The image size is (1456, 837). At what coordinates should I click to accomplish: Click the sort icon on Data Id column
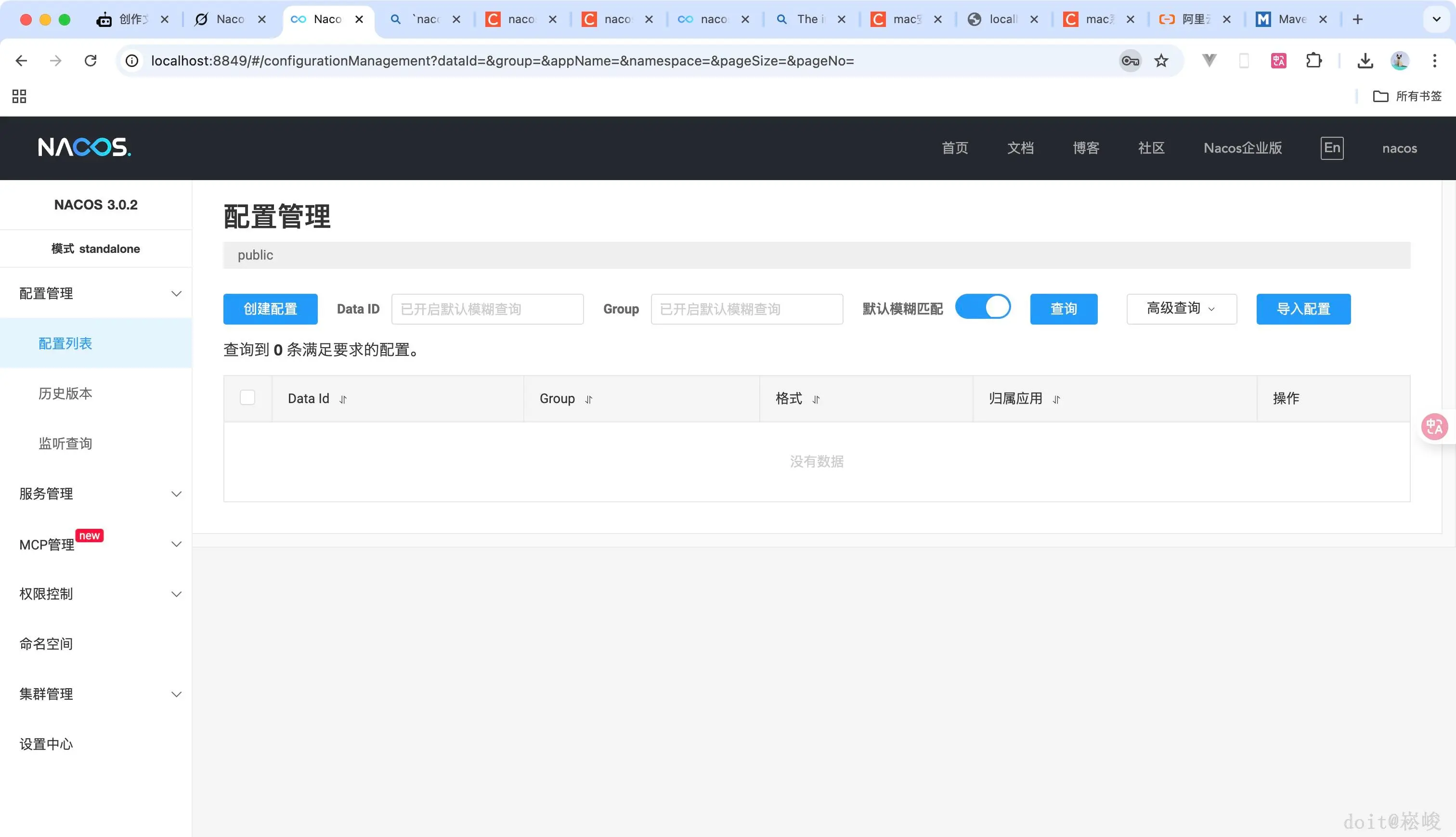(343, 399)
